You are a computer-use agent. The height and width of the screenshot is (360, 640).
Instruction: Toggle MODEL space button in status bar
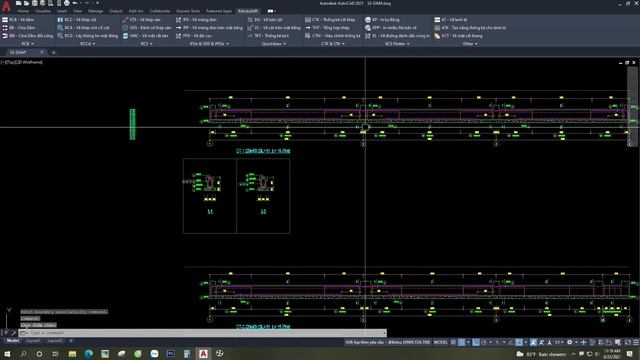(440, 342)
